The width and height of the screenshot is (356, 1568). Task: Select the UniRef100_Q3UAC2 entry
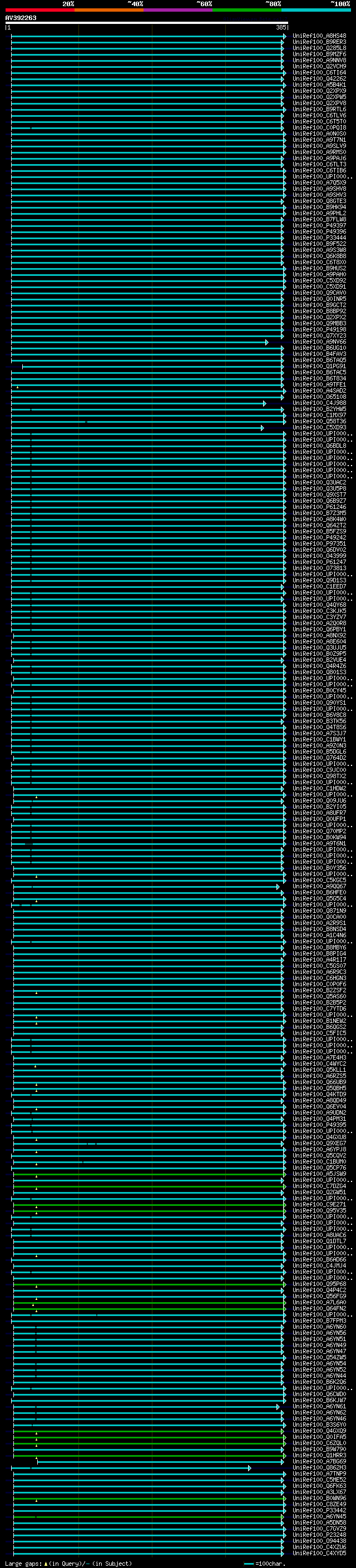pyautogui.click(x=319, y=483)
